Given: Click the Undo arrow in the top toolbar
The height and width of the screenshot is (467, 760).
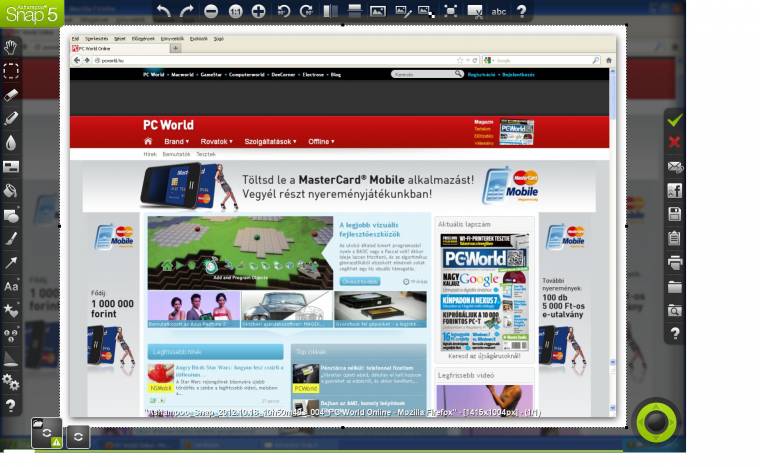Looking at the screenshot, I should point(163,11).
